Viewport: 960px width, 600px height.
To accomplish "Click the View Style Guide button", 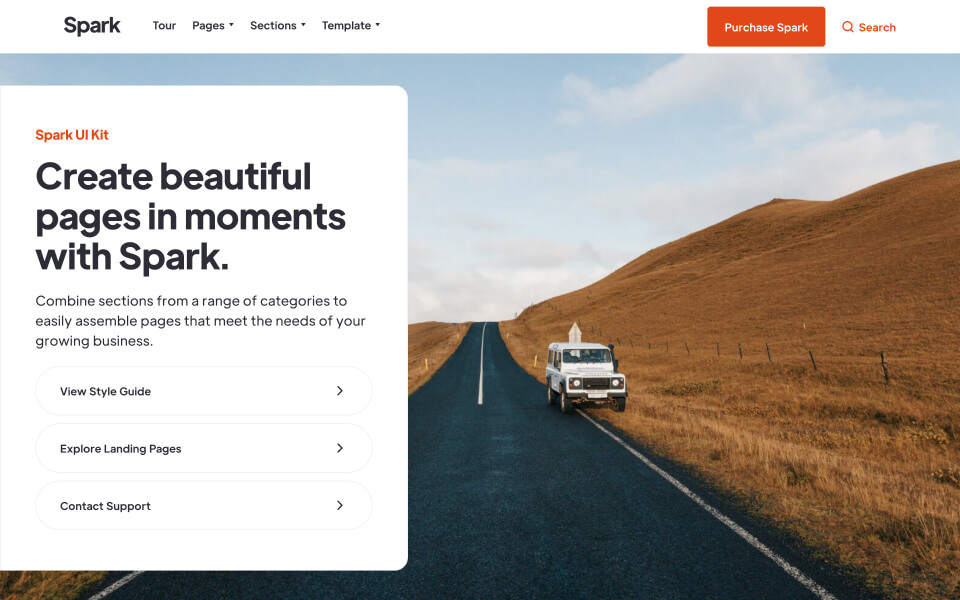I will [204, 391].
